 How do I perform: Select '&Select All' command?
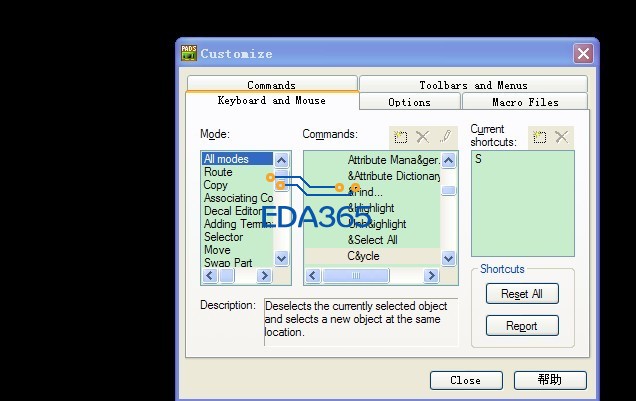click(x=372, y=240)
